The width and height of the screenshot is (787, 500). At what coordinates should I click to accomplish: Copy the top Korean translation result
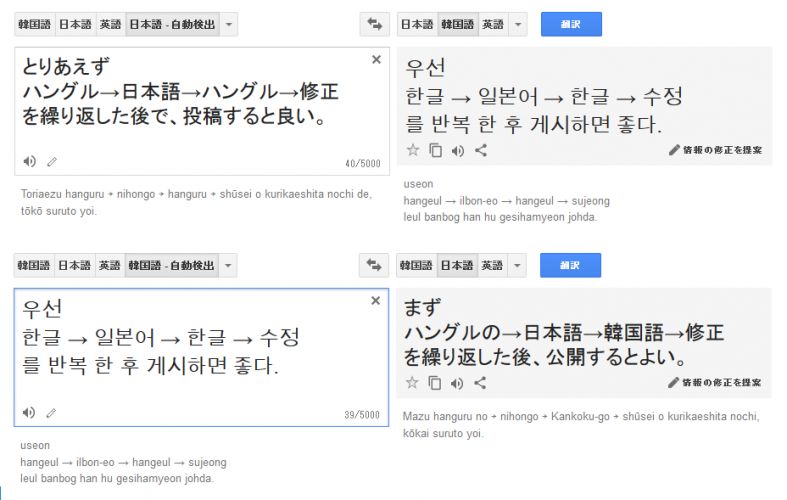[x=435, y=151]
